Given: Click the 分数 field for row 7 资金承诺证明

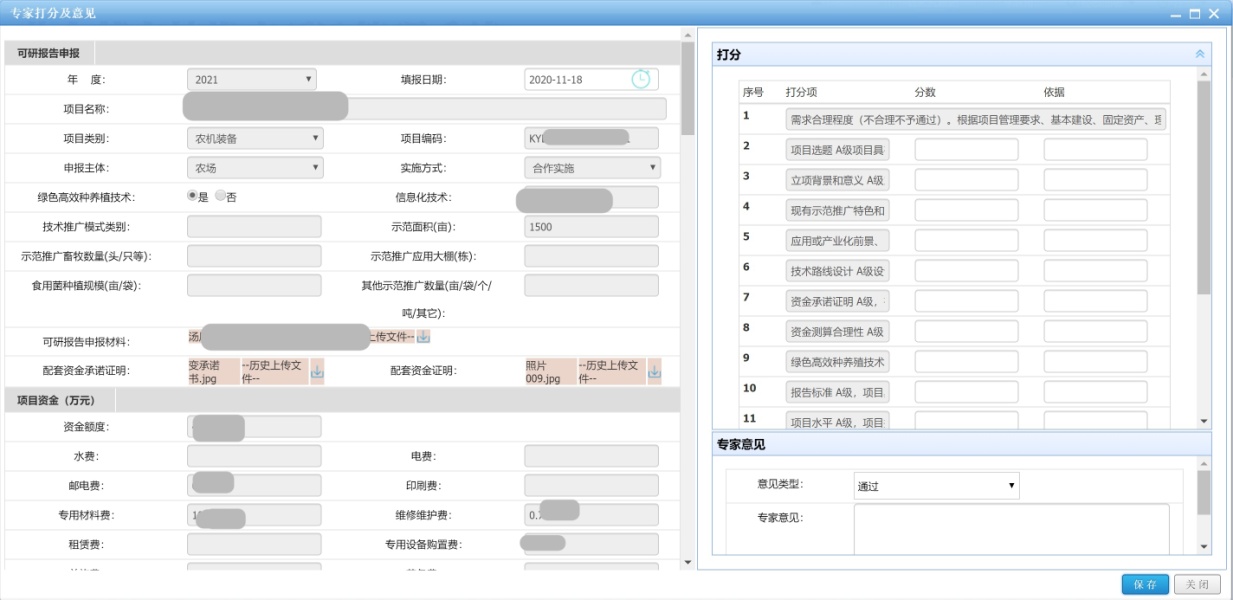Looking at the screenshot, I should pyautogui.click(x=966, y=300).
